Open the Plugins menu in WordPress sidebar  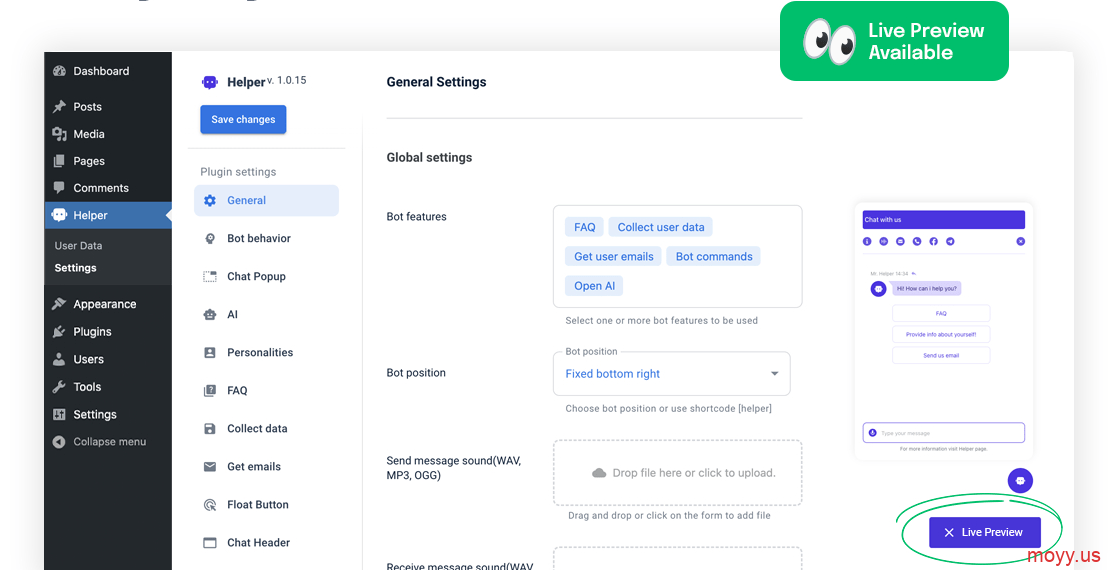pos(92,332)
